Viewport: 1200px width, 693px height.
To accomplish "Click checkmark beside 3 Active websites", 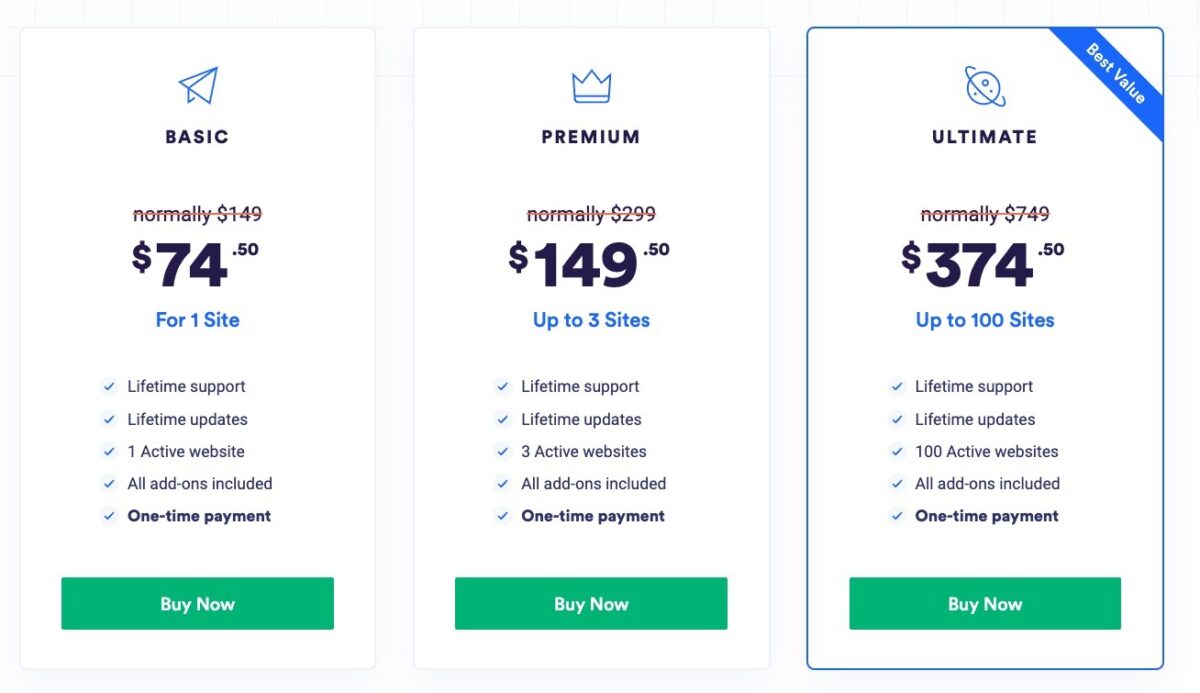I will click(x=503, y=451).
